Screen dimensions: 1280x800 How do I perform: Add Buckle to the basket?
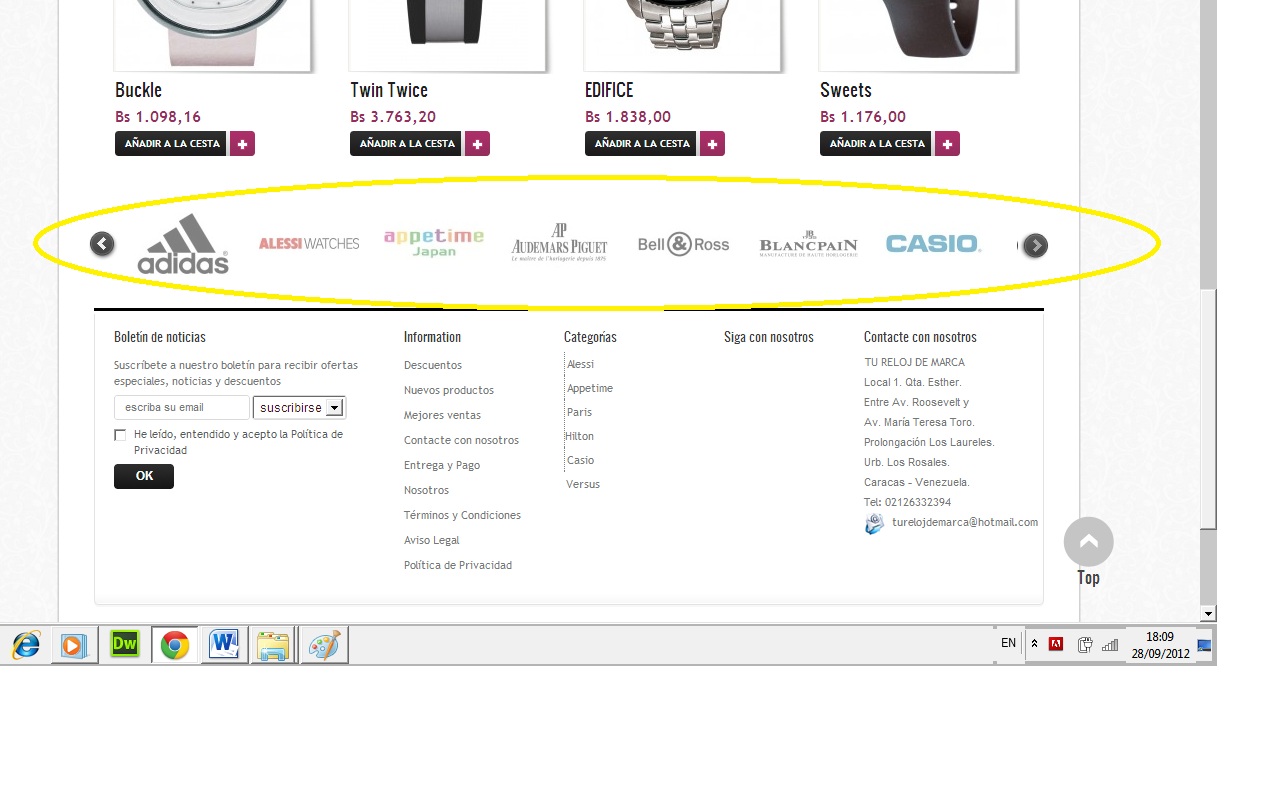(x=172, y=144)
